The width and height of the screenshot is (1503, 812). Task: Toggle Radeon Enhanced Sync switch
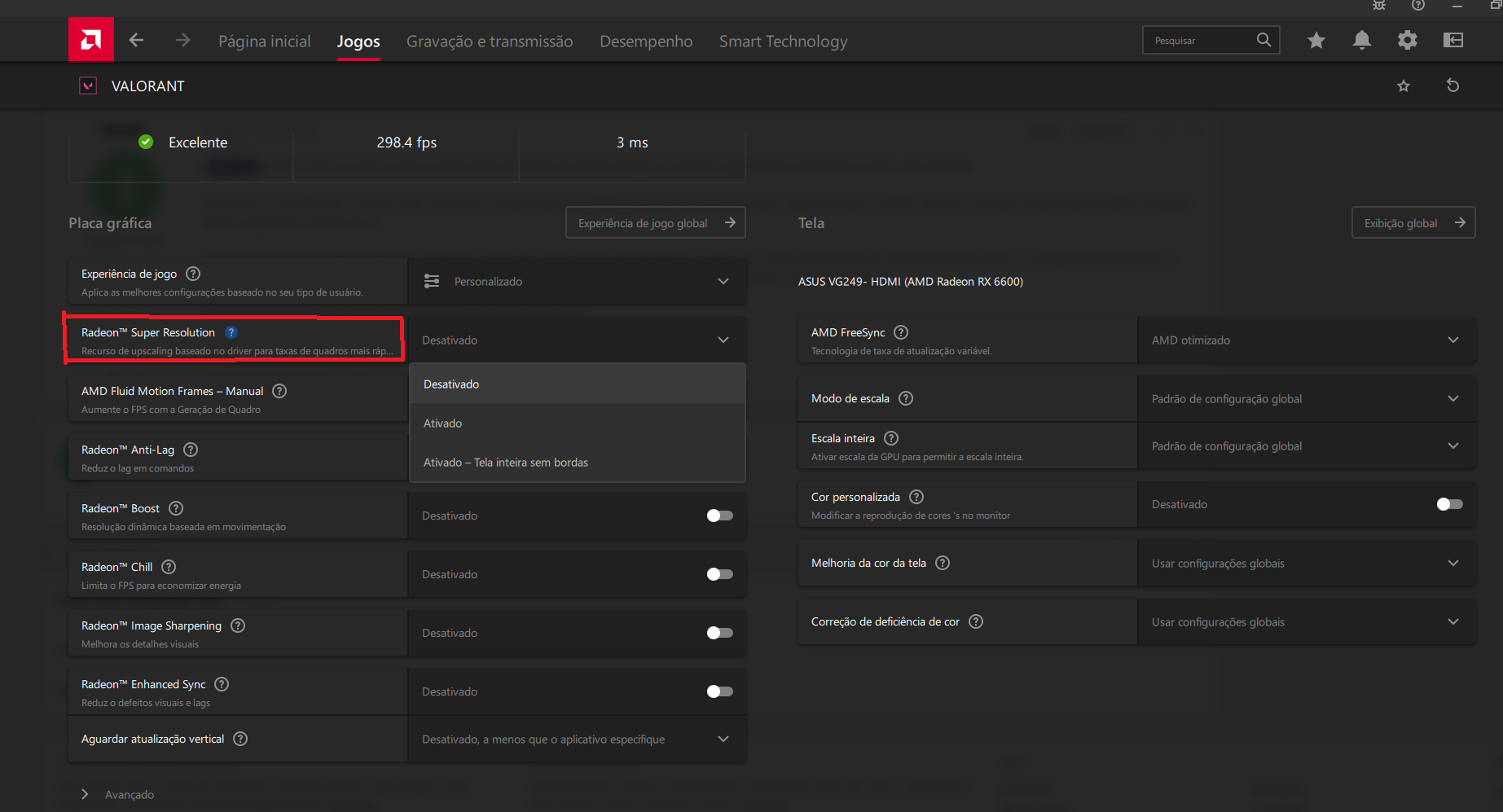720,691
